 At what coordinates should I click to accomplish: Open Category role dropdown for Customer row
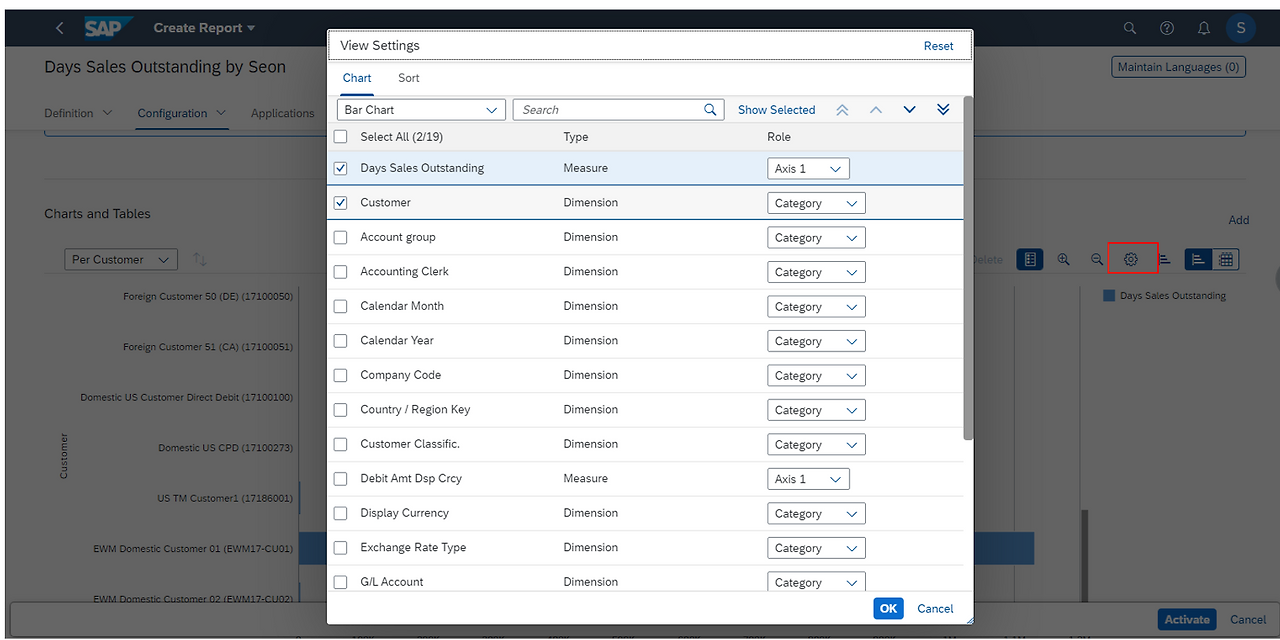(816, 203)
